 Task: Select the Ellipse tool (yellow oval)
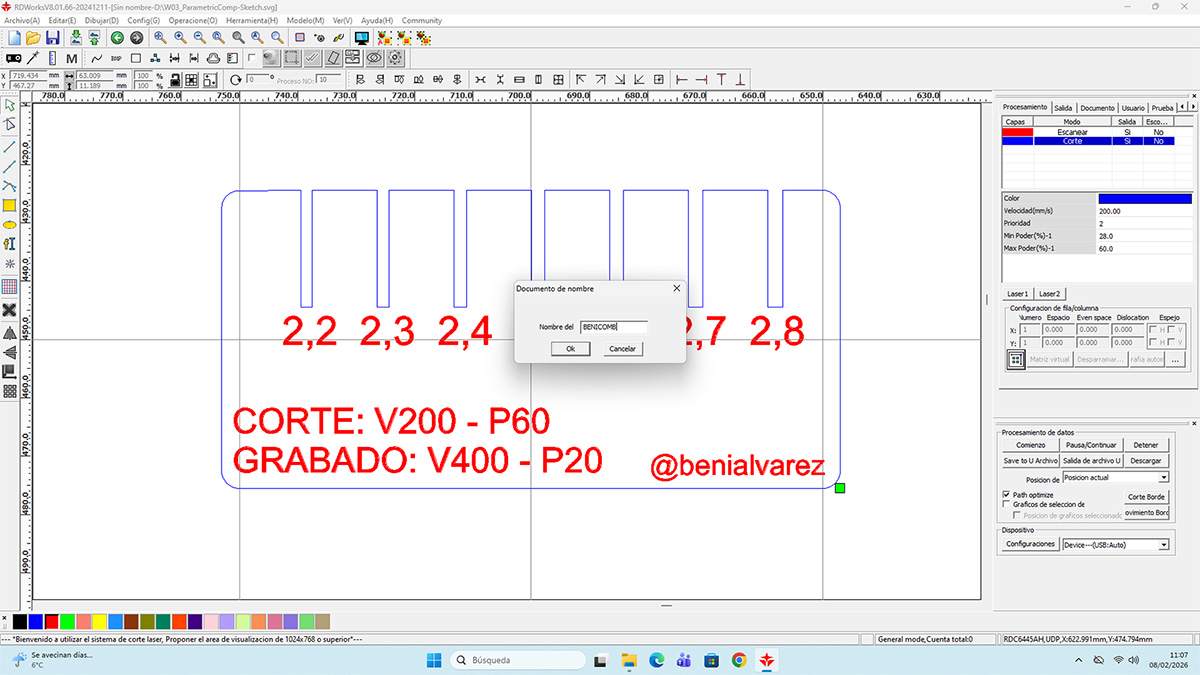(x=9, y=225)
